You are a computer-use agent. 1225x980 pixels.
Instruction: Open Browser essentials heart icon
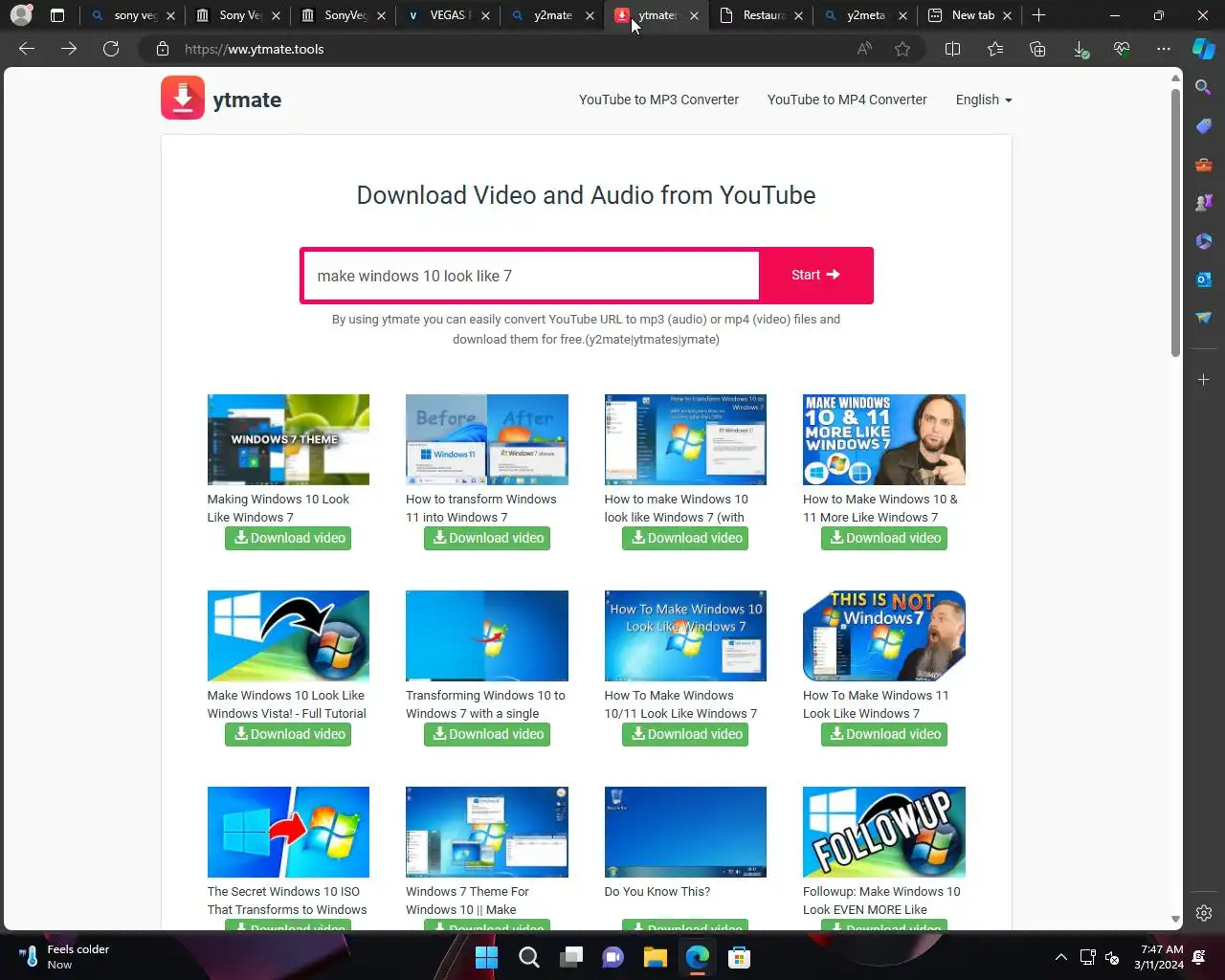pyautogui.click(x=1122, y=49)
